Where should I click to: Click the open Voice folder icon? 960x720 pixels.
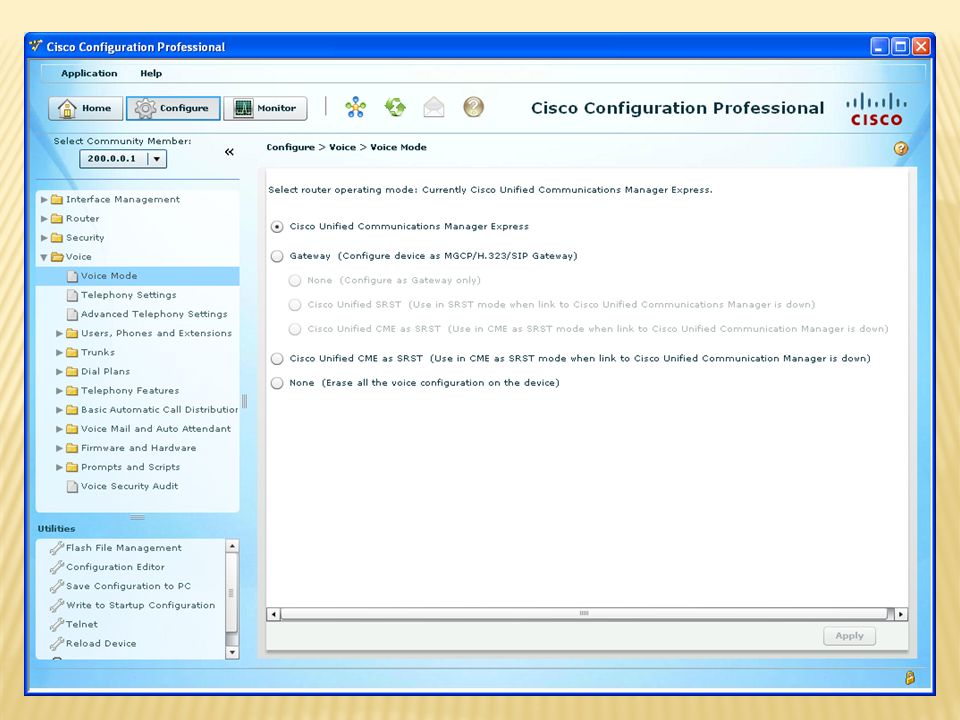click(x=58, y=257)
